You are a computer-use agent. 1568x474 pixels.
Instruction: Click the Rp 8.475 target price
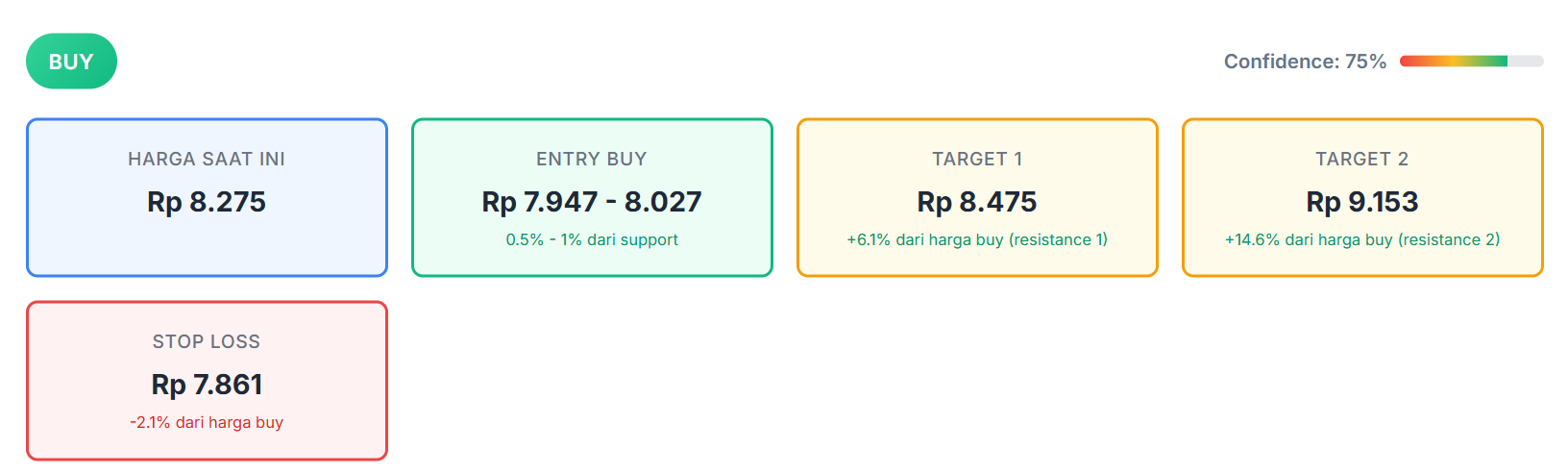click(977, 202)
